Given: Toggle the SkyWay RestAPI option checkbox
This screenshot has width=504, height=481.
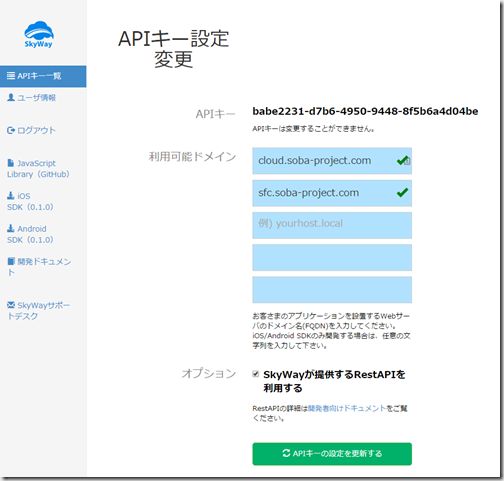Looking at the screenshot, I should coord(256,374).
